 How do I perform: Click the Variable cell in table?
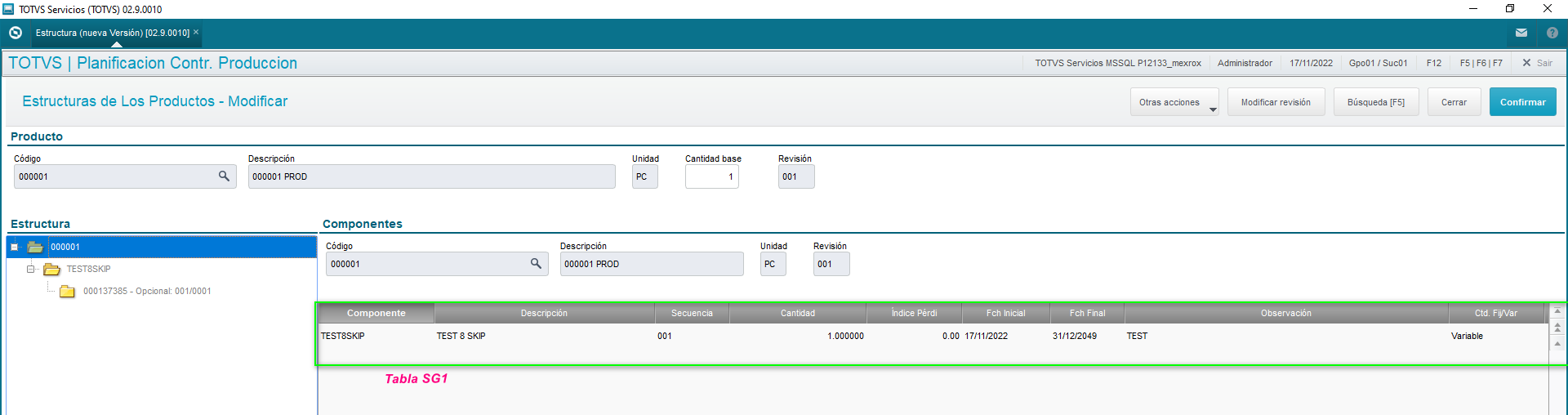(1467, 336)
